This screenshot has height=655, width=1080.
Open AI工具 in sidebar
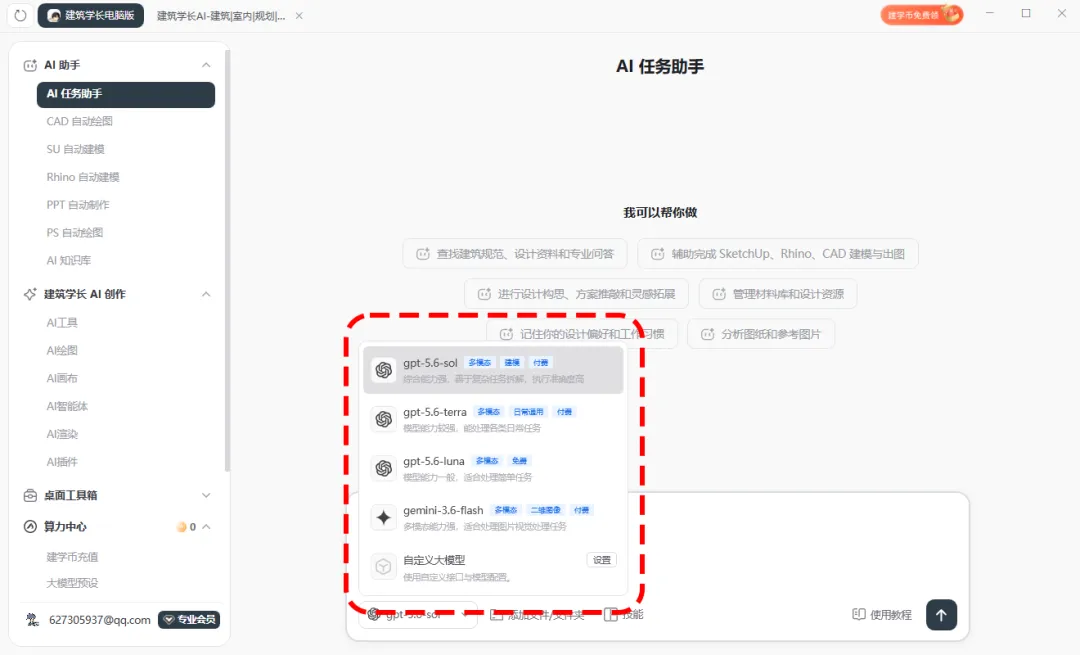[x=62, y=322]
